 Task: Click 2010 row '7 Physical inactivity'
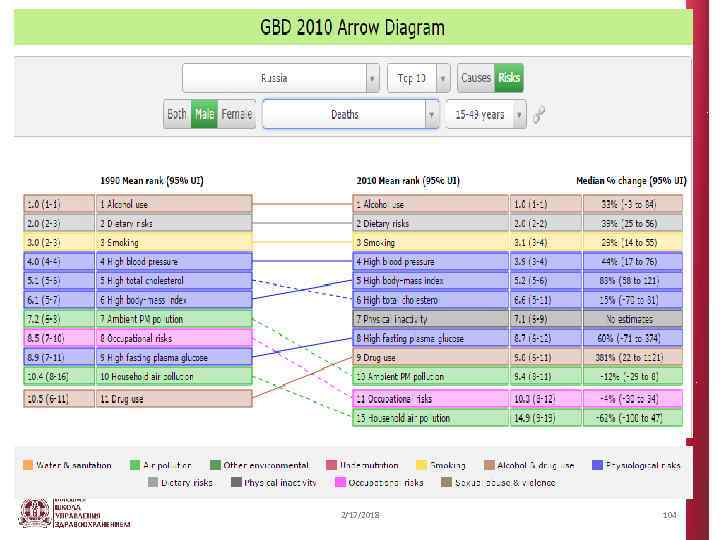pyautogui.click(x=431, y=319)
